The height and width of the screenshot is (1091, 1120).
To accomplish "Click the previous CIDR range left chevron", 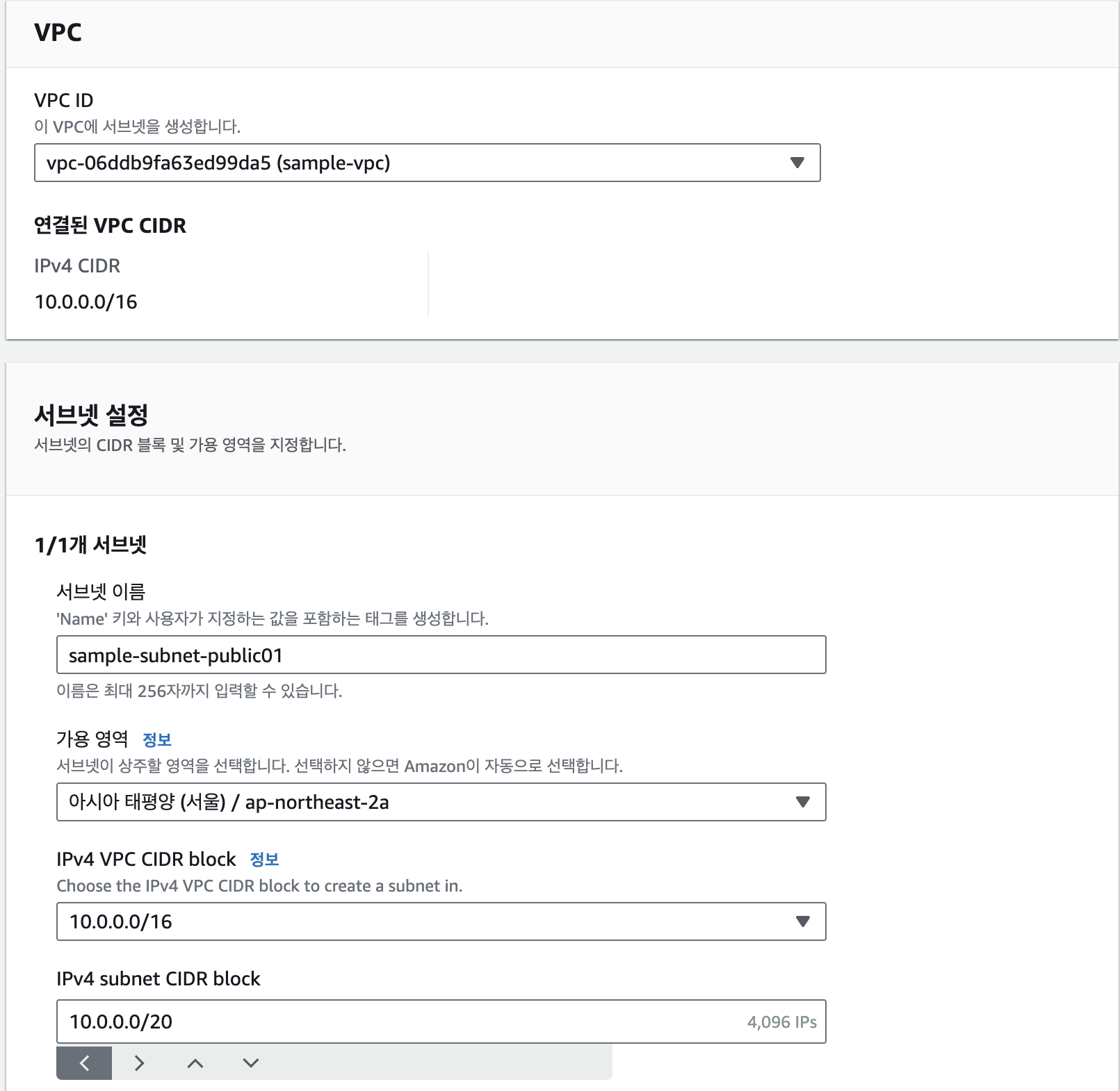I will 84,1063.
